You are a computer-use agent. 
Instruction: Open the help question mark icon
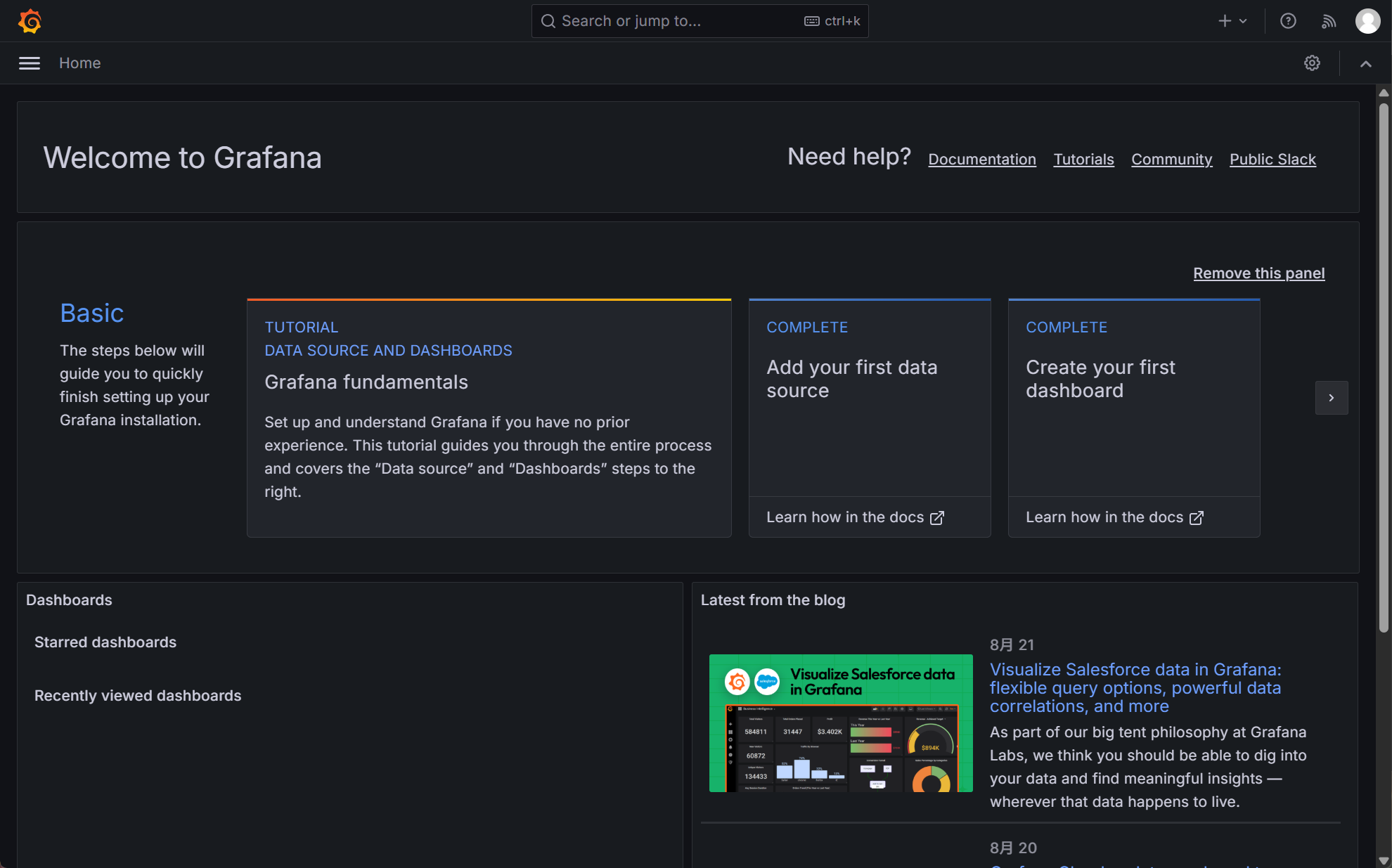pos(1288,21)
